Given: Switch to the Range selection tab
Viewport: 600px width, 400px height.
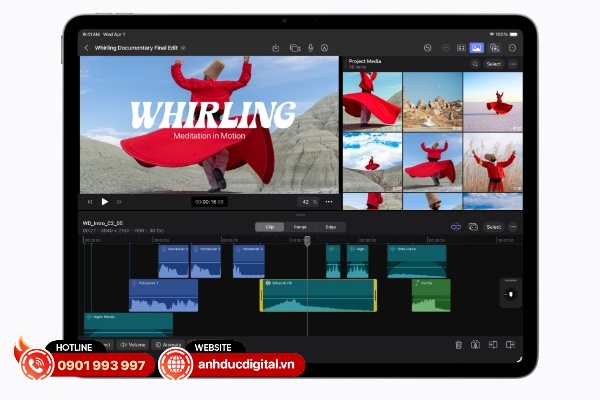Looking at the screenshot, I should point(300,227).
